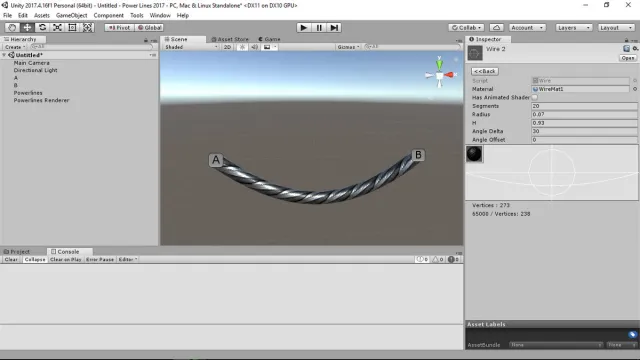Screen dimensions: 640x360
Task: Open the Inspector gear settings icon
Action: pos(636,49)
